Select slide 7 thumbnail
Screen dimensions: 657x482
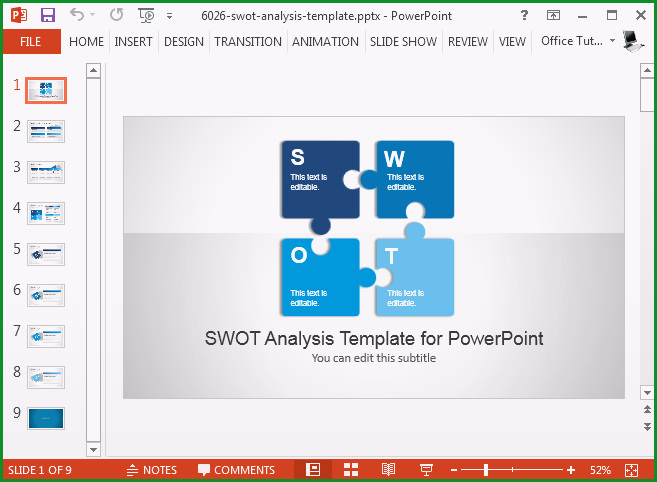(x=46, y=337)
